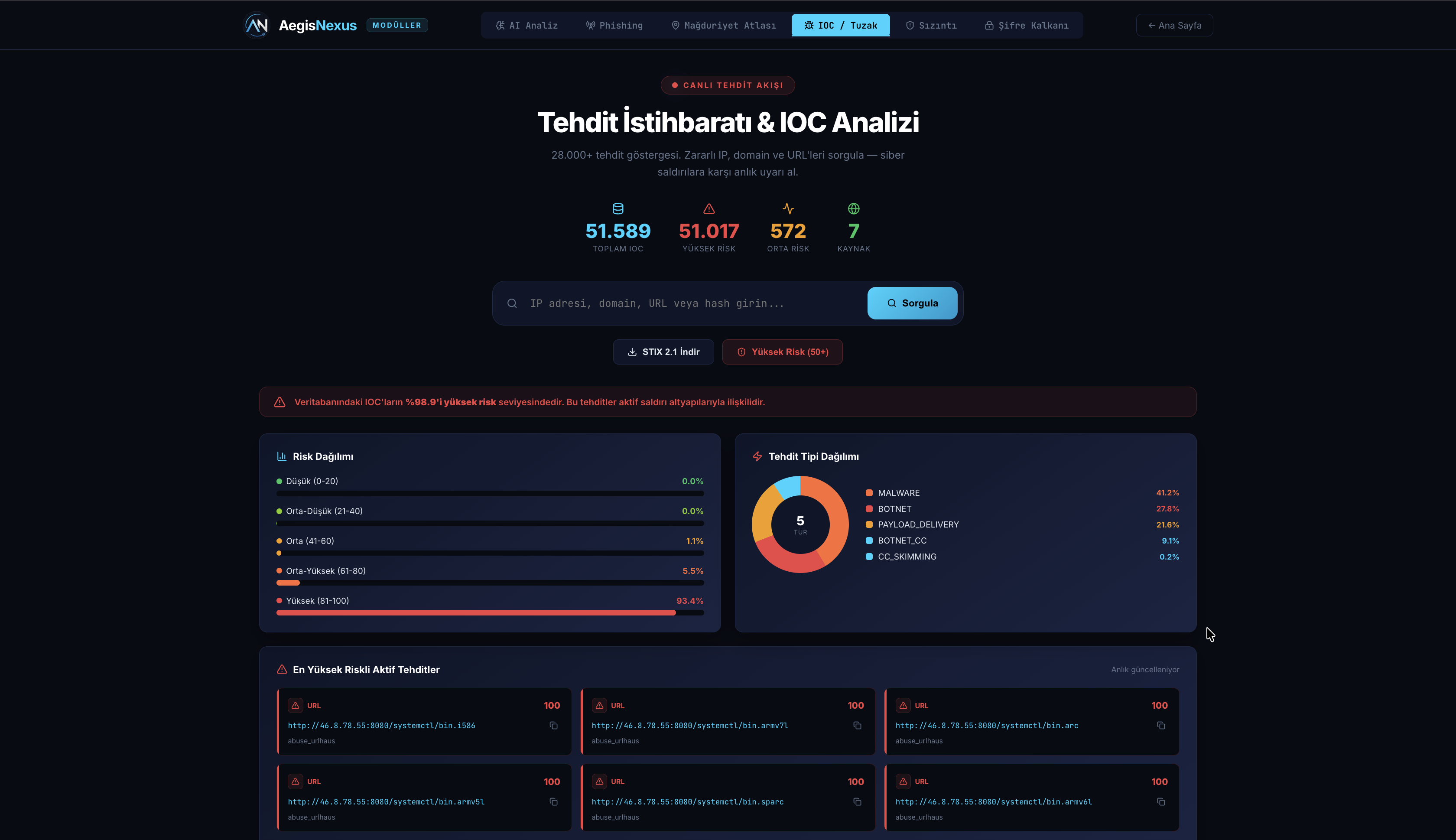Copy the bin.arc URL
Viewport: 1456px width, 840px height.
pyautogui.click(x=1161, y=726)
